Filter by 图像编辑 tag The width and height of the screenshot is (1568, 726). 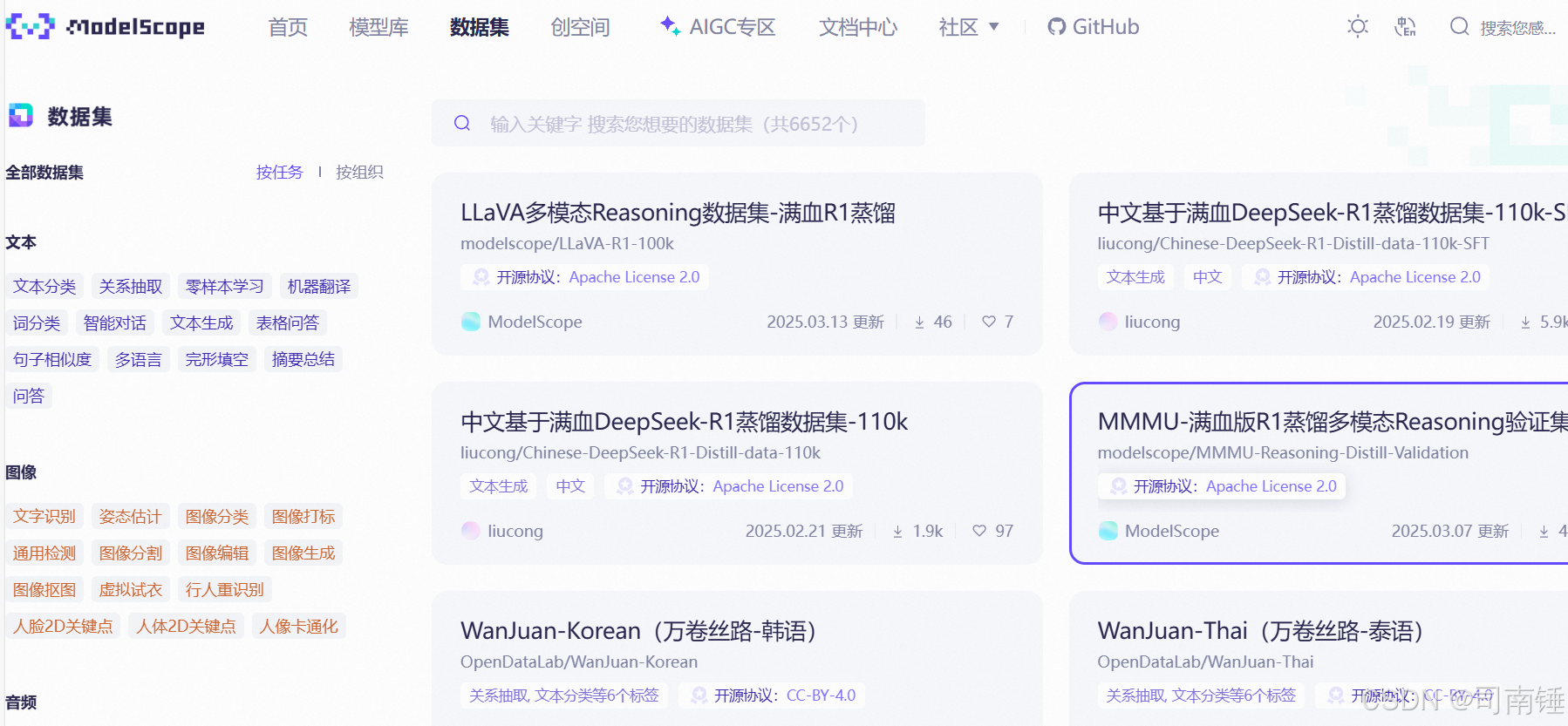point(217,553)
